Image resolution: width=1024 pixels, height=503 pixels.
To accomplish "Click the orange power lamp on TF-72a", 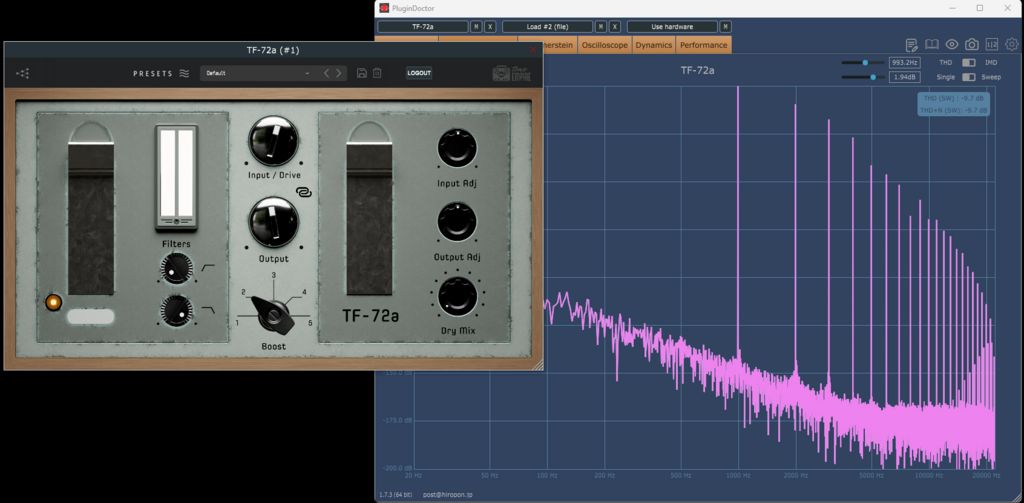I will [x=53, y=302].
